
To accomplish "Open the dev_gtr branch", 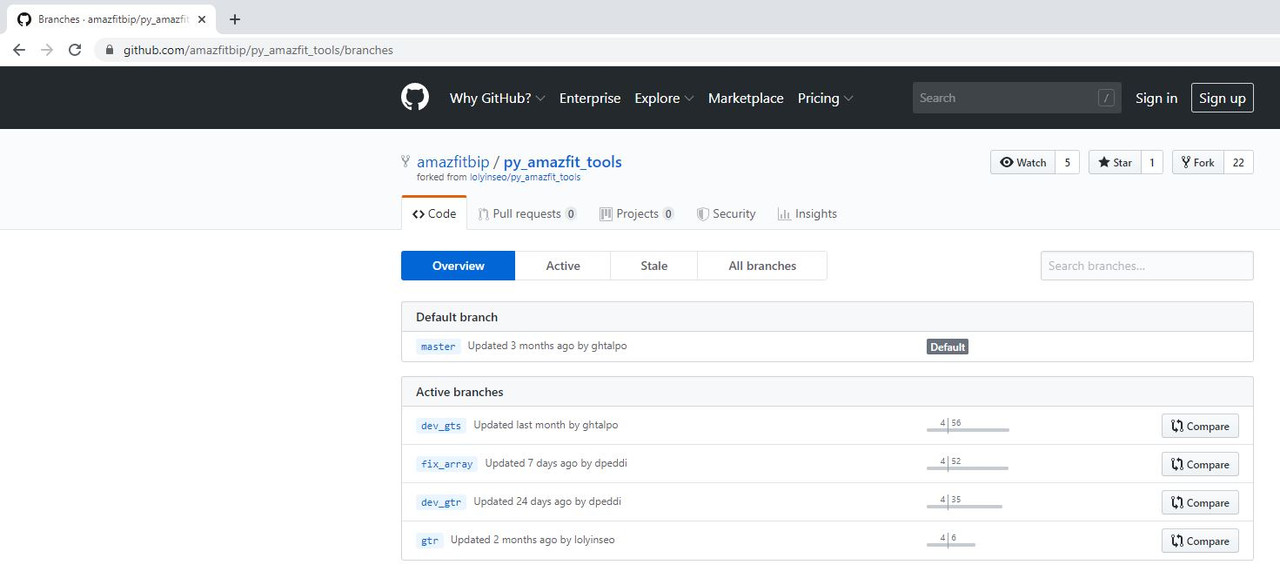I will [441, 502].
